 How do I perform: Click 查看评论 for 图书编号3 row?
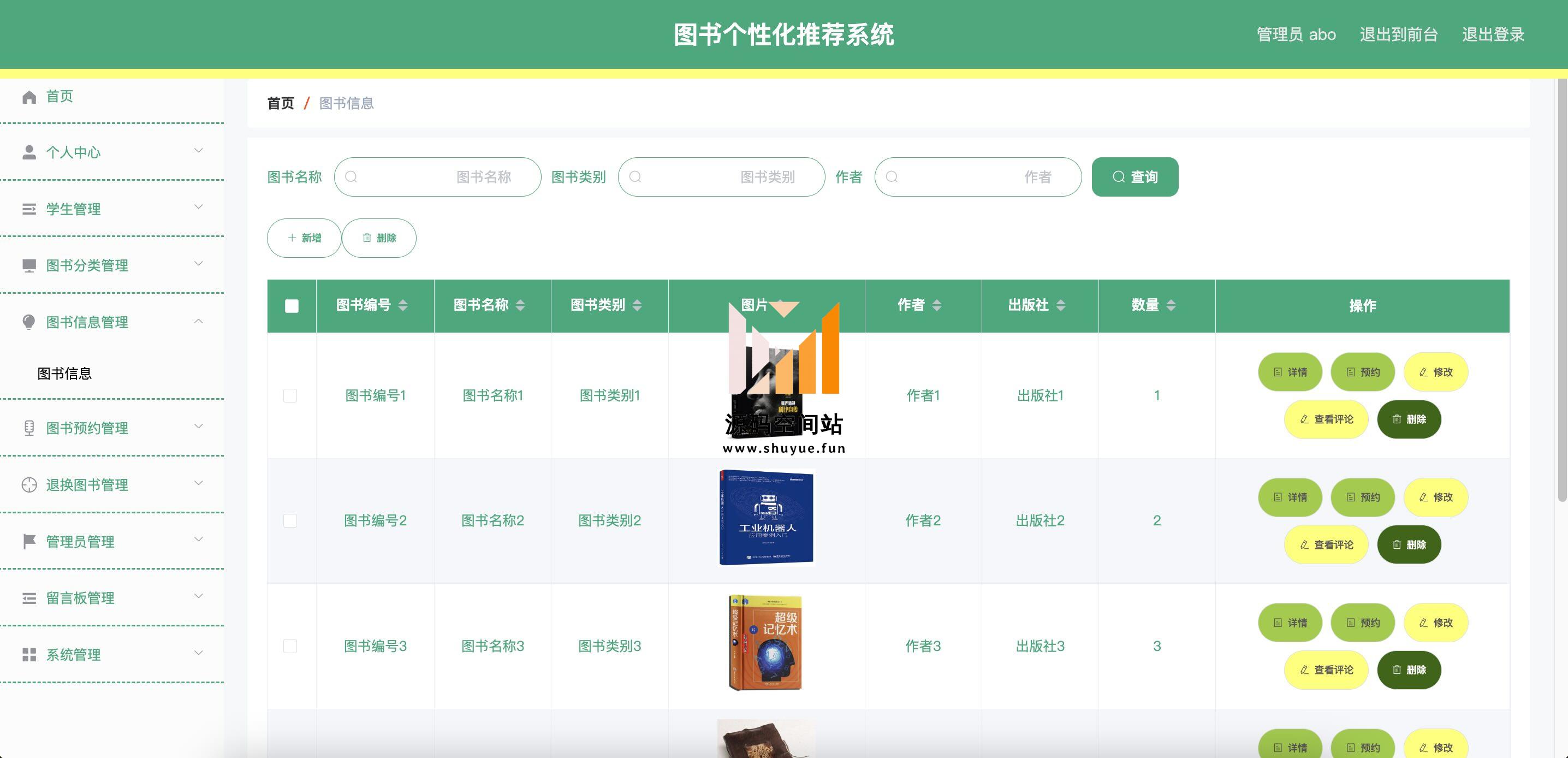pos(1326,670)
